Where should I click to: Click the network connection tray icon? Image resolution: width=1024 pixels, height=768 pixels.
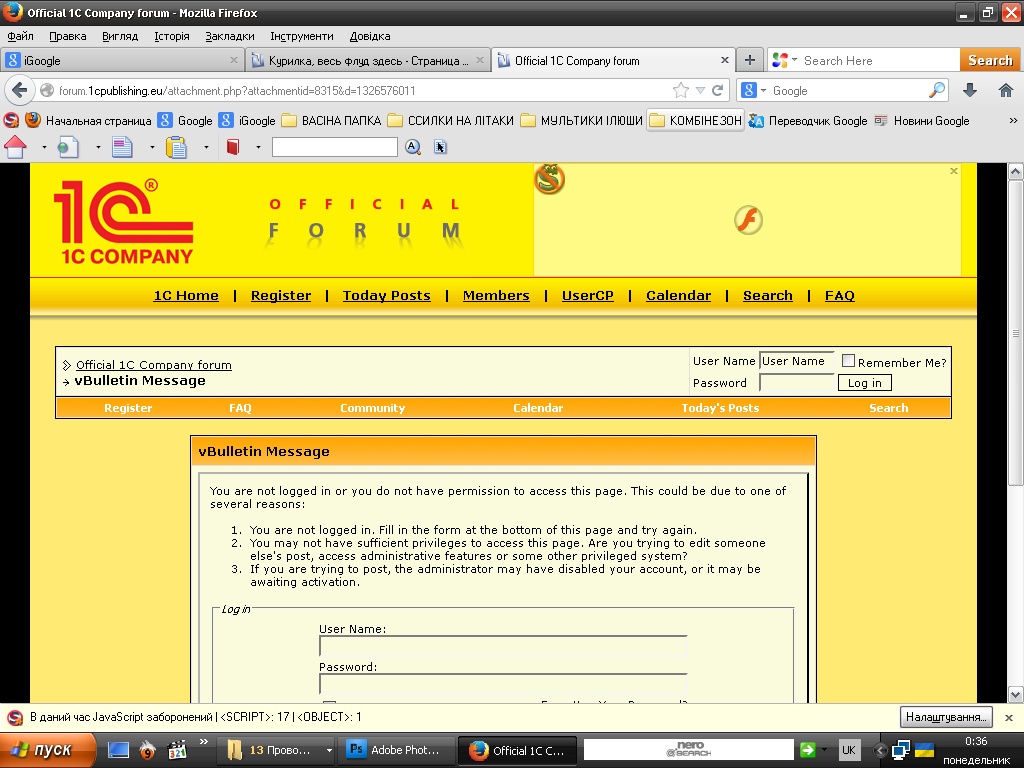[901, 750]
